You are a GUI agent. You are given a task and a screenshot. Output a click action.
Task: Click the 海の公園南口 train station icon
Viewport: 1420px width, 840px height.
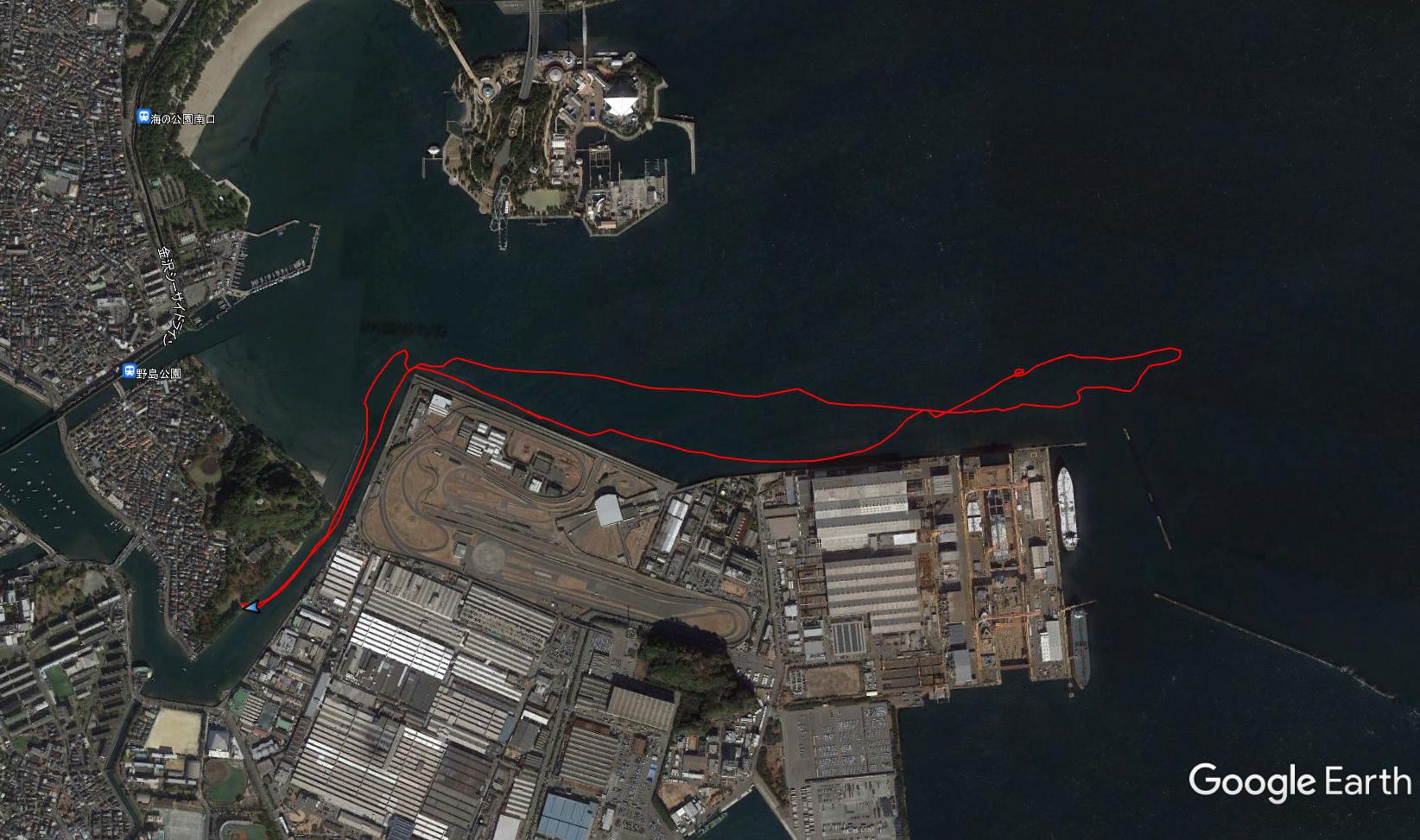click(143, 117)
